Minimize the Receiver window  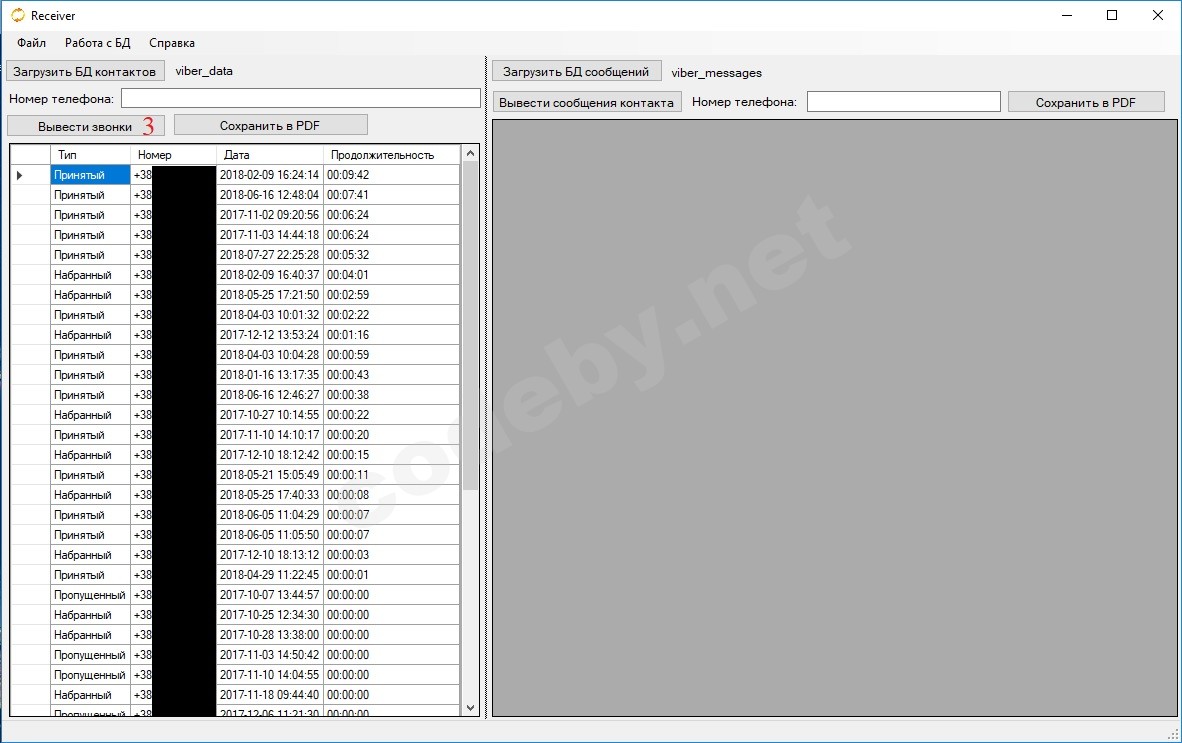[1067, 15]
